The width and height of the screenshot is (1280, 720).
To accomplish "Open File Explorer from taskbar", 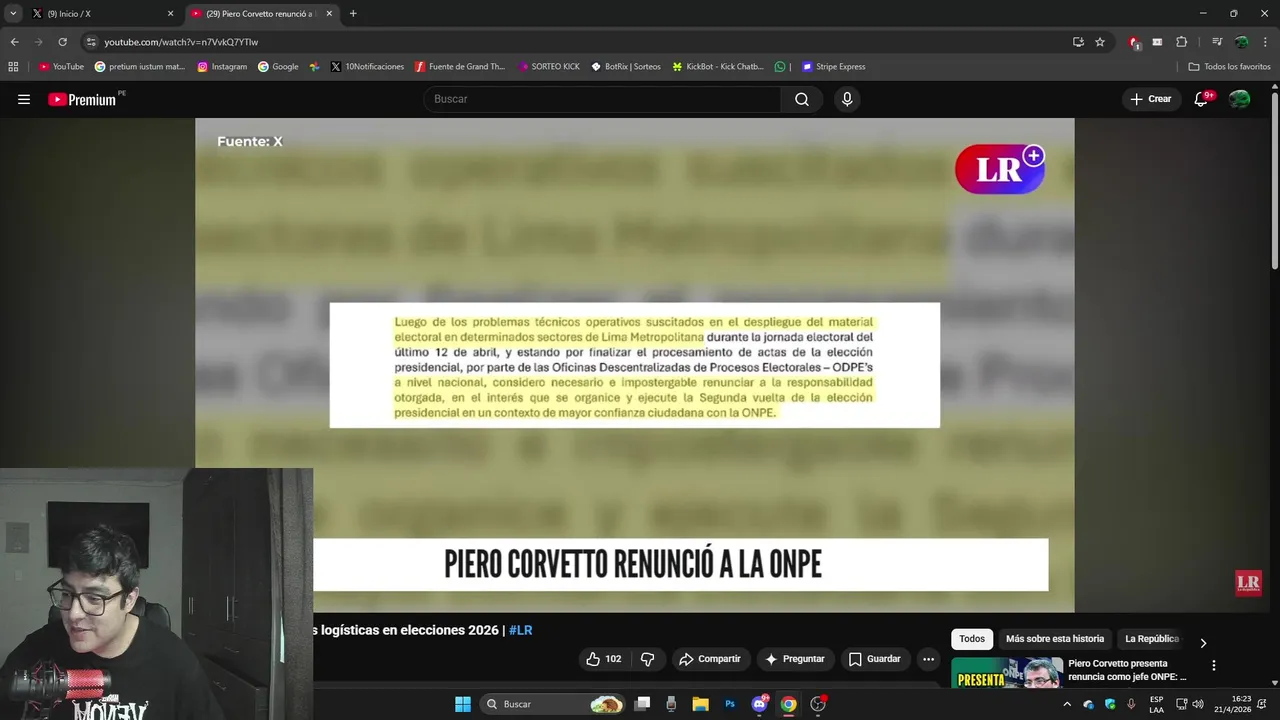I will click(700, 704).
